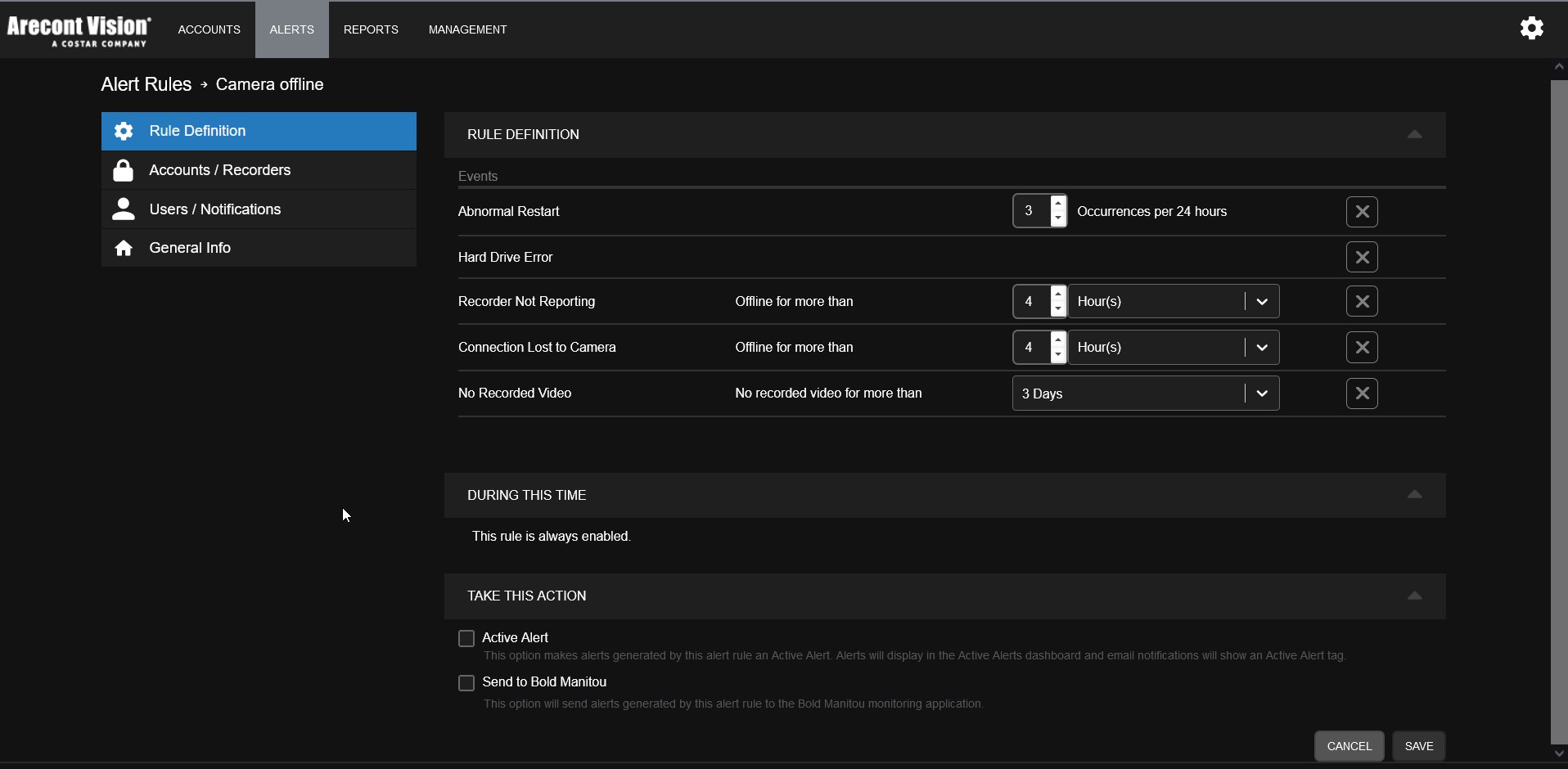
Task: Click 'No recorded video for more than' text
Action: (828, 393)
